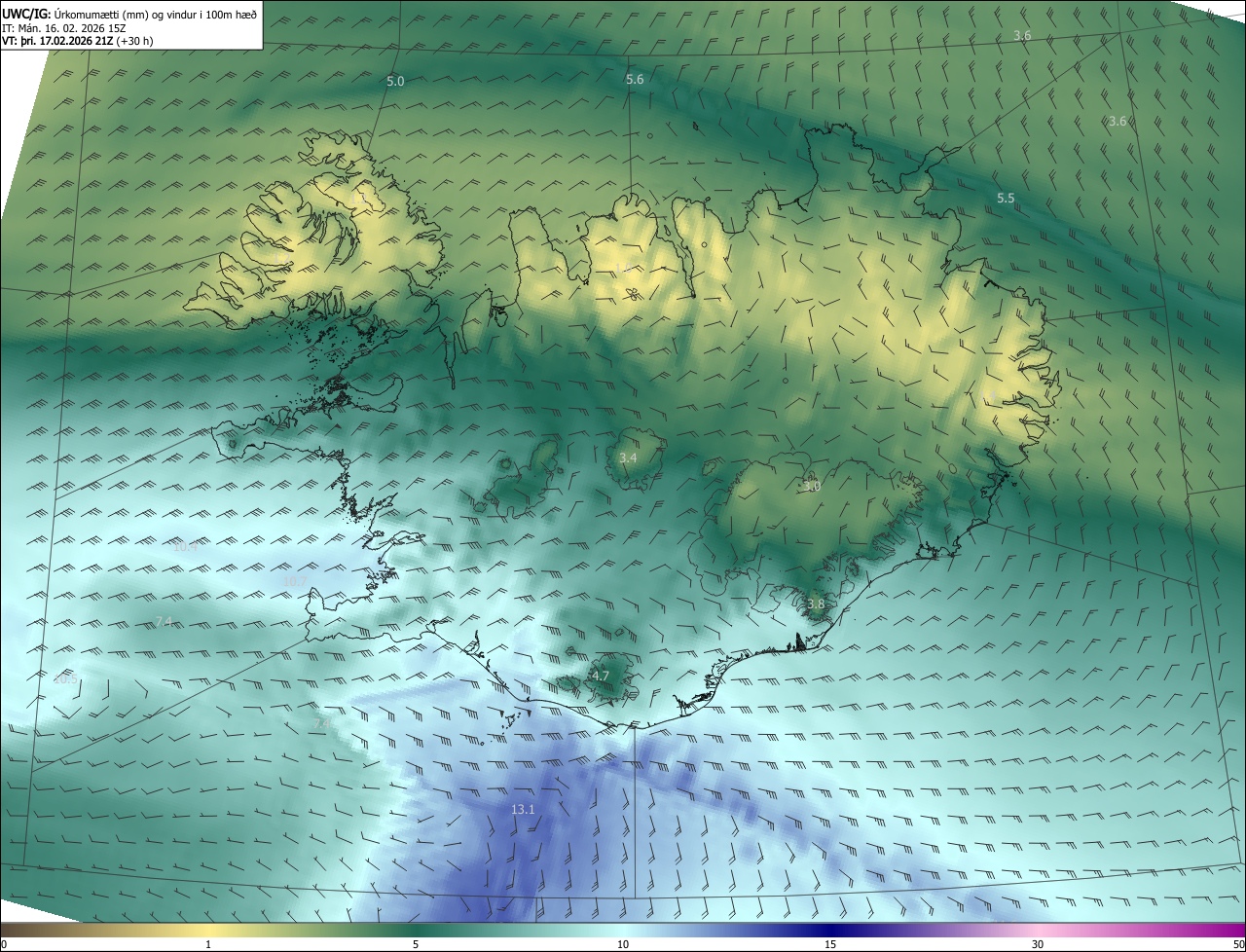Click the 10.4 value on the map

pos(185,547)
